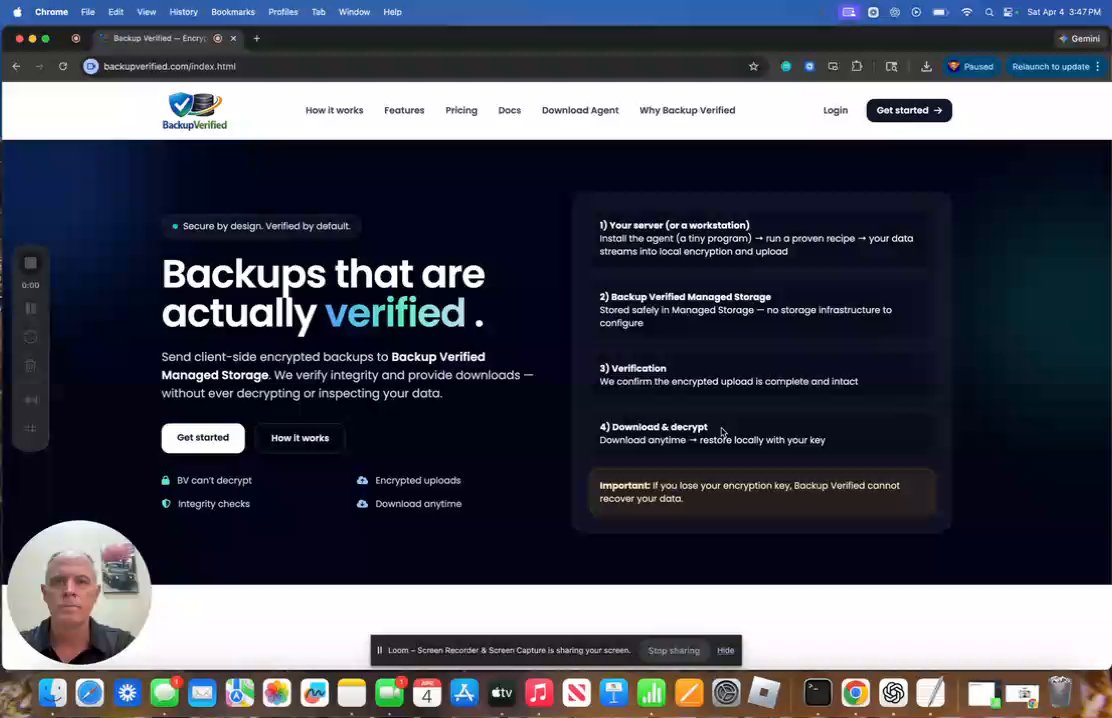The width and height of the screenshot is (1112, 718).
Task: Open Finder from the Dock
Action: 52,692
